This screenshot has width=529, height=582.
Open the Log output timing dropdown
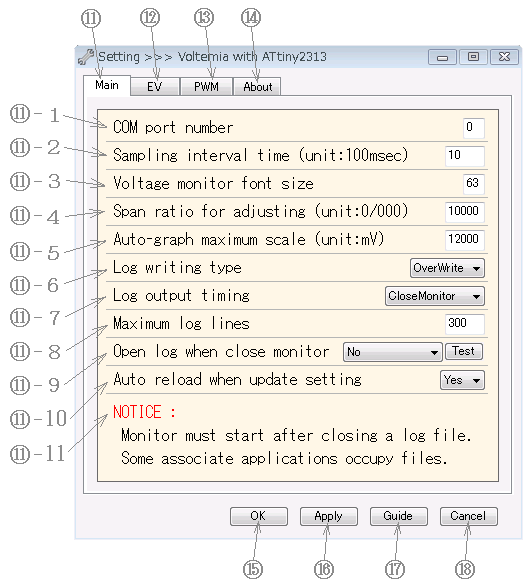pyautogui.click(x=435, y=296)
